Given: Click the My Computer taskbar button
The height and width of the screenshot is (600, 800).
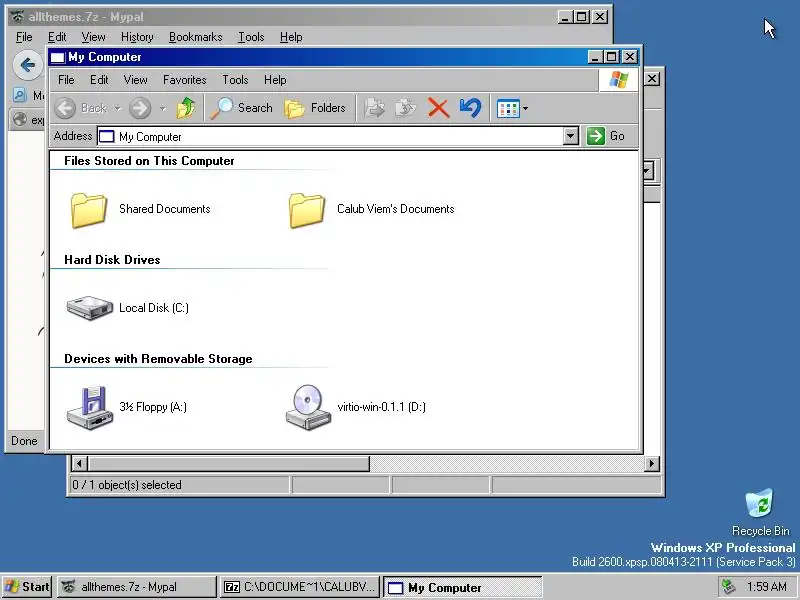Looking at the screenshot, I should tap(463, 588).
